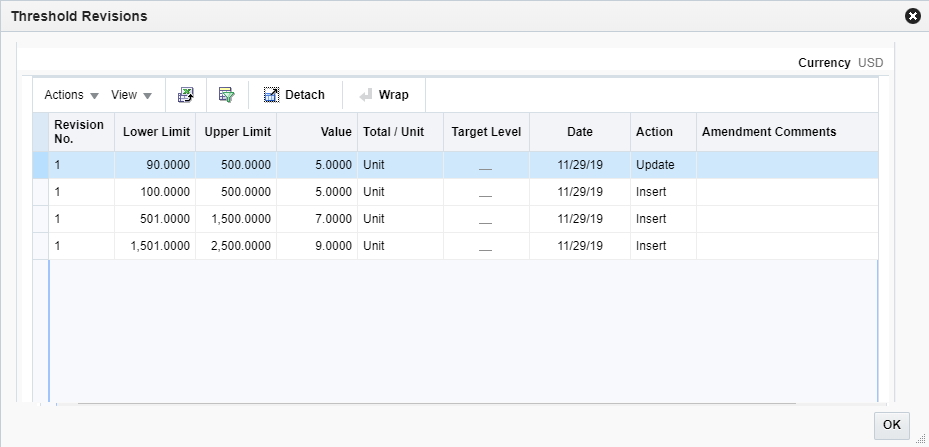The image size is (929, 447).
Task: Close the Threshold Revisions dialog
Action: click(x=913, y=17)
